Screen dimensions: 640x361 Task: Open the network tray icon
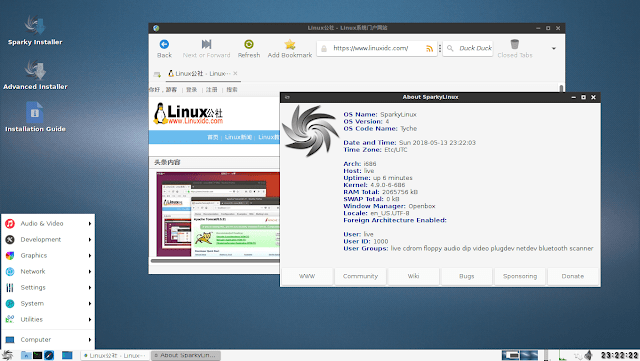point(578,356)
